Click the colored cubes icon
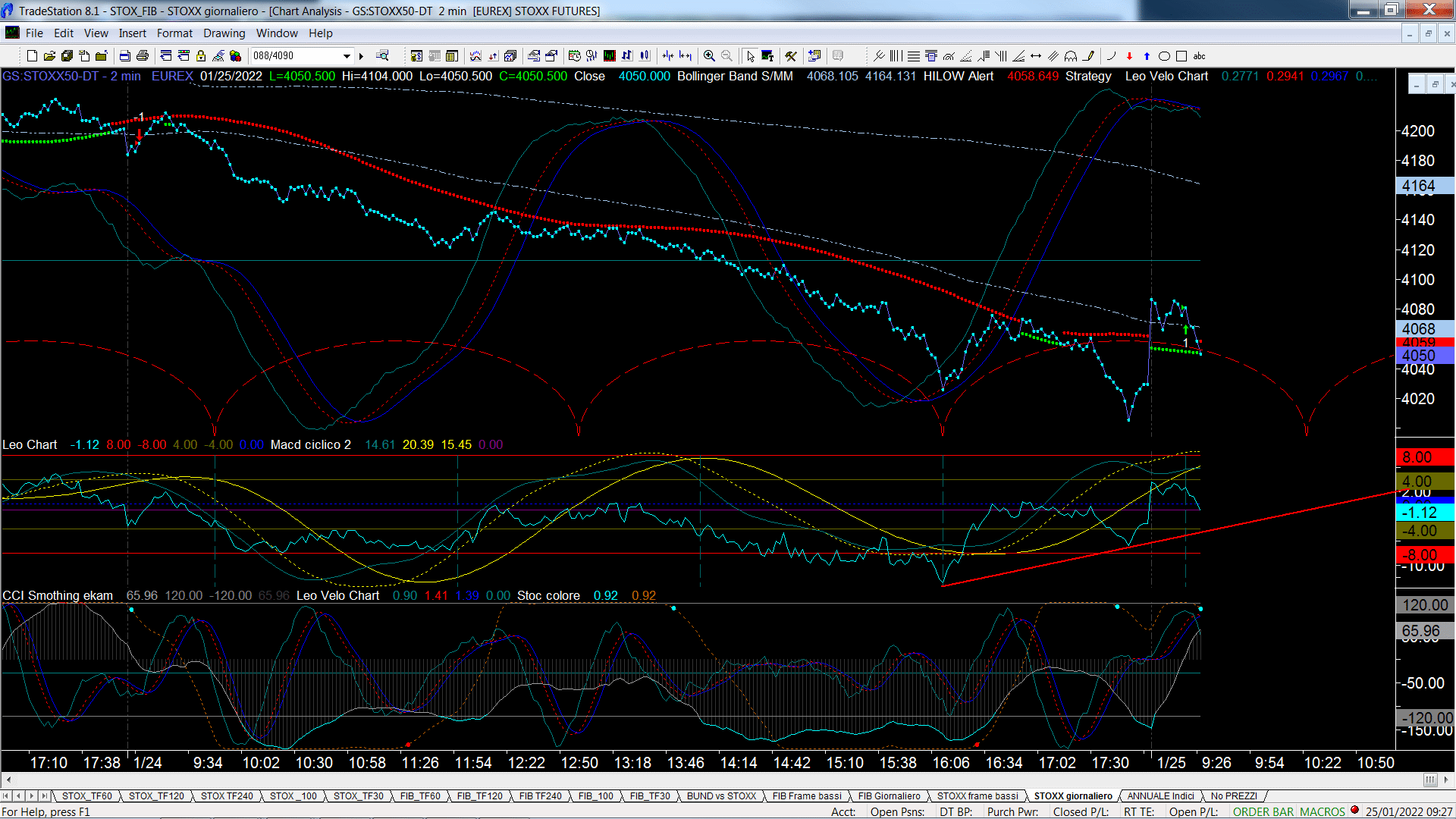1456x819 pixels. (235, 56)
